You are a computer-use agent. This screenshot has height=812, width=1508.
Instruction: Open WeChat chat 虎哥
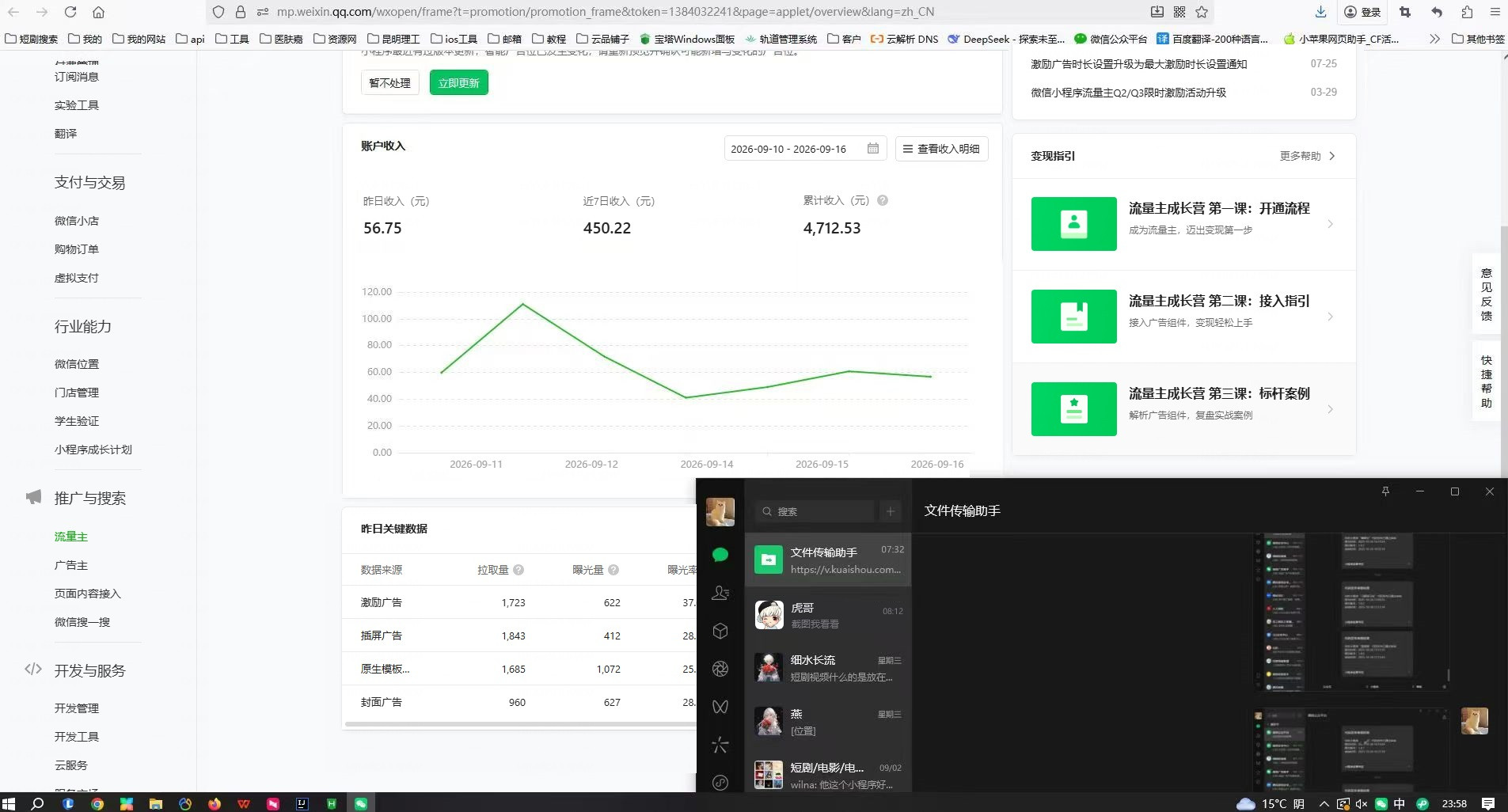coord(828,615)
